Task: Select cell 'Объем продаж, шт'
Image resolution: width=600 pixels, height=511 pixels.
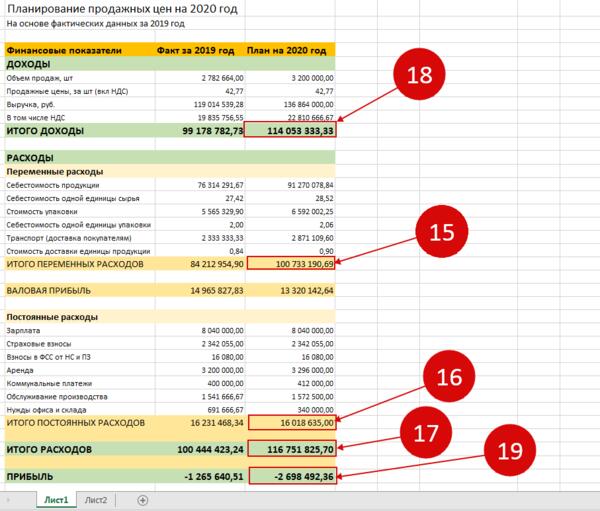Action: click(x=39, y=78)
